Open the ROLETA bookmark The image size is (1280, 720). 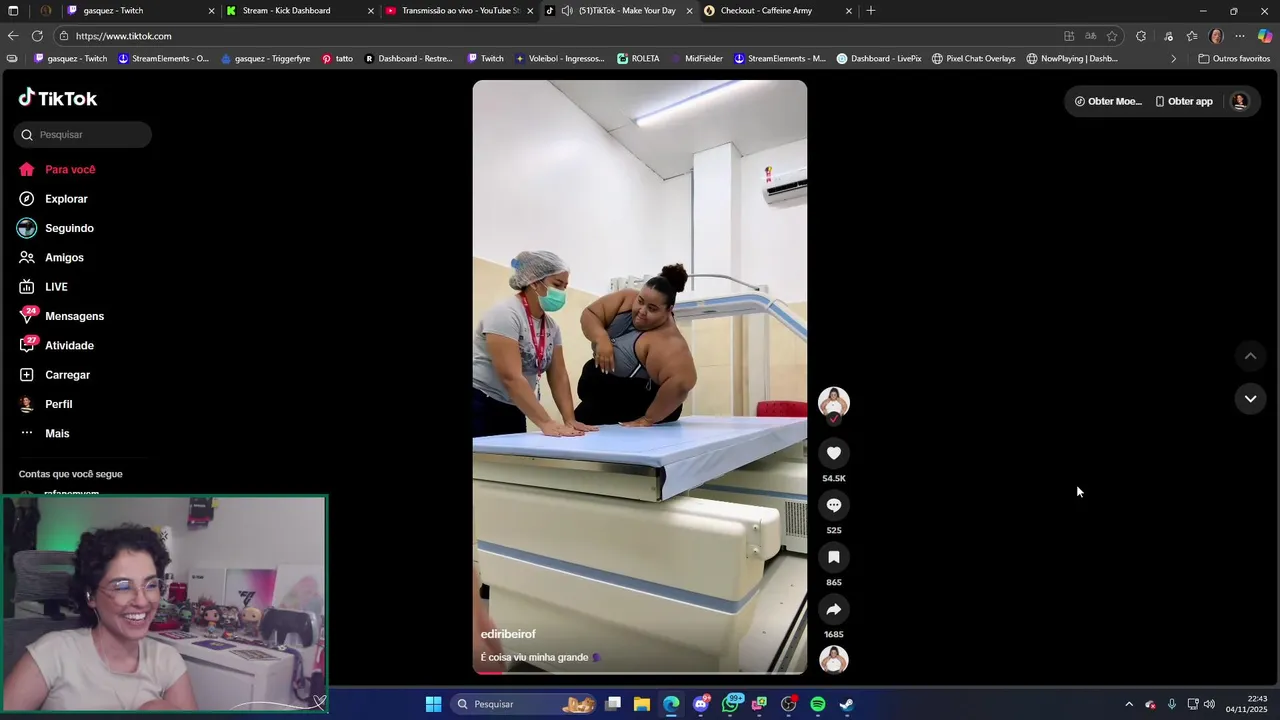pos(638,59)
